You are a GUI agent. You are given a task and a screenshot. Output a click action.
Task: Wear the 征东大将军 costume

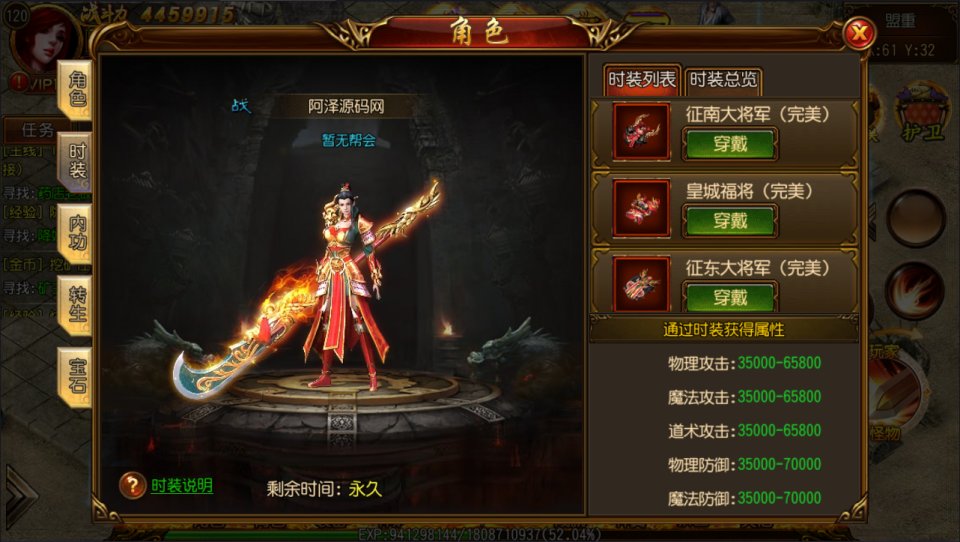[x=730, y=298]
